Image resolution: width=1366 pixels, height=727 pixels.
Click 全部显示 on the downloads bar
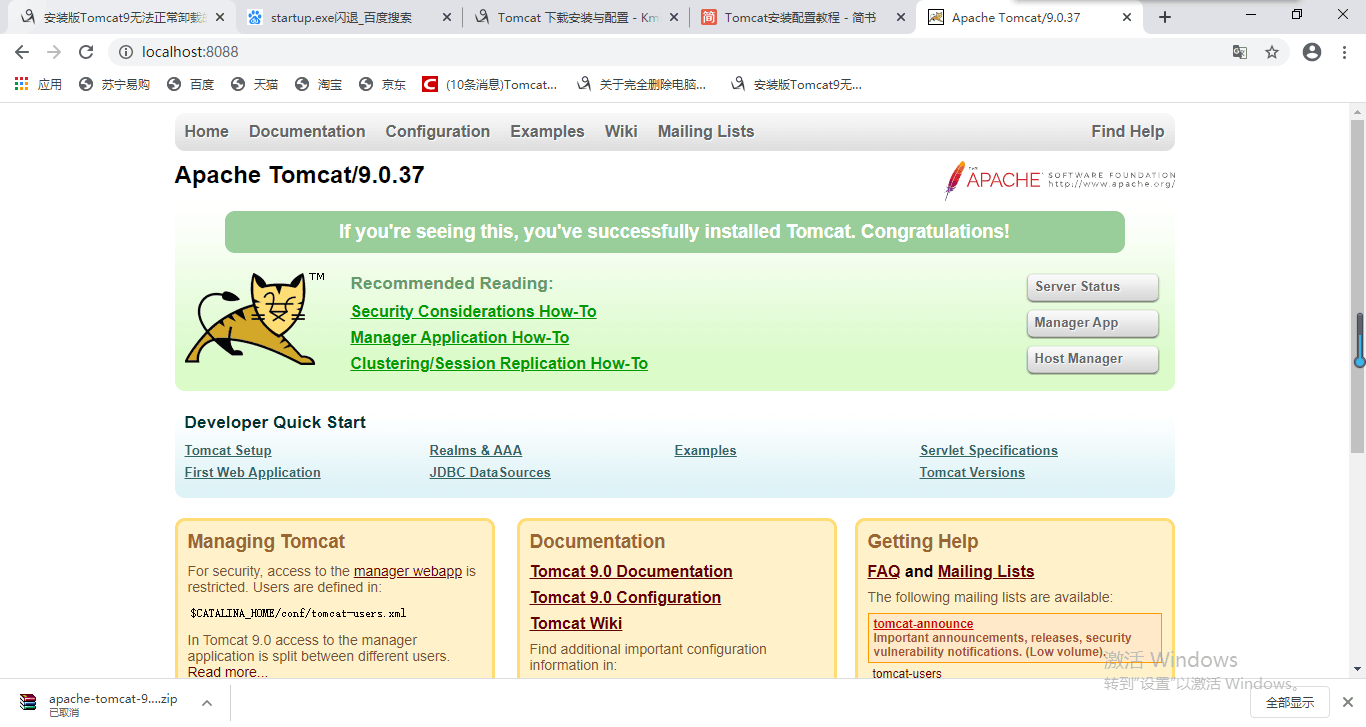click(1290, 702)
